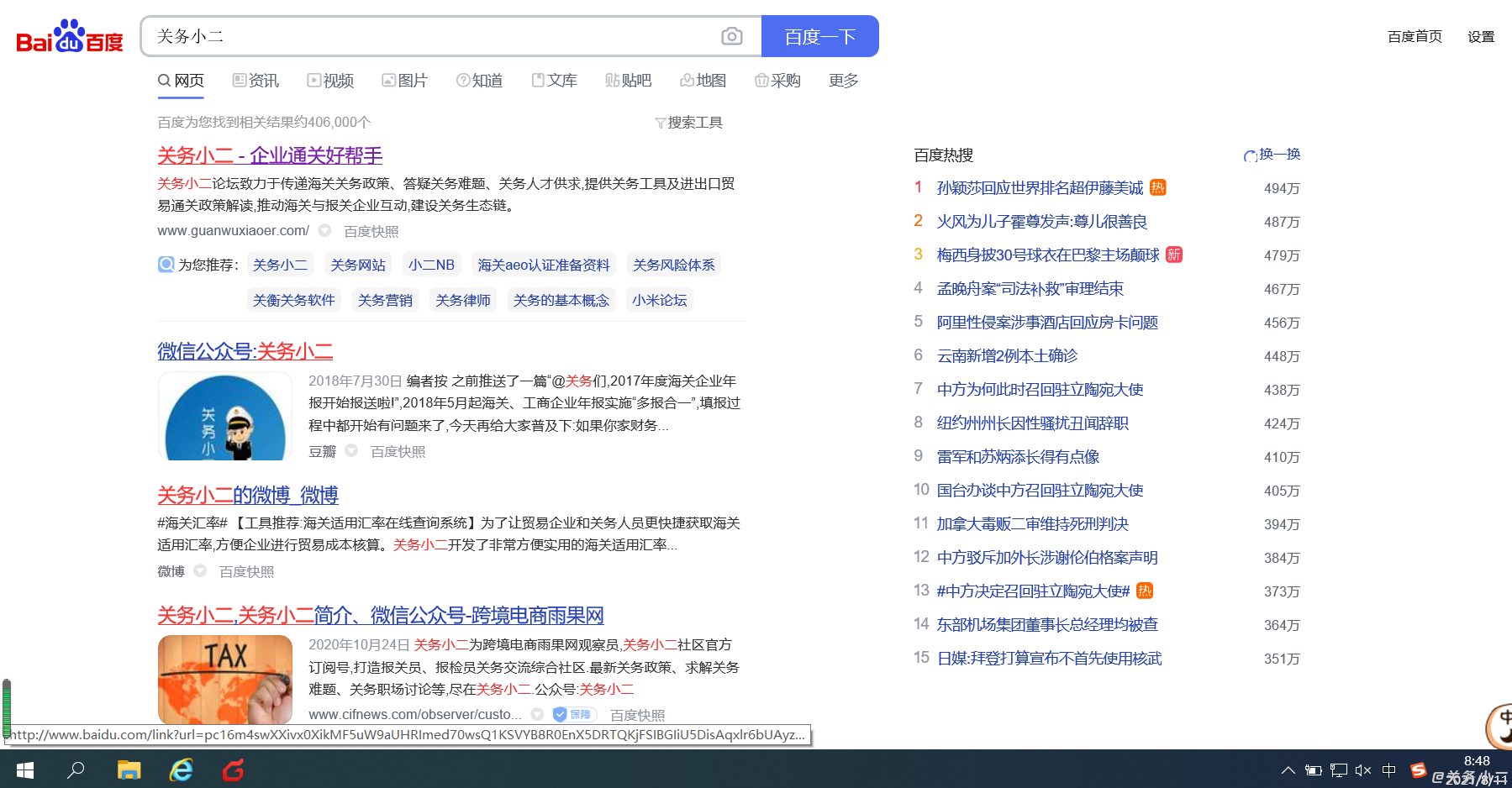Open hot search 火风为儿子霍尊发声
This screenshot has height=788, width=1512.
pos(1042,222)
